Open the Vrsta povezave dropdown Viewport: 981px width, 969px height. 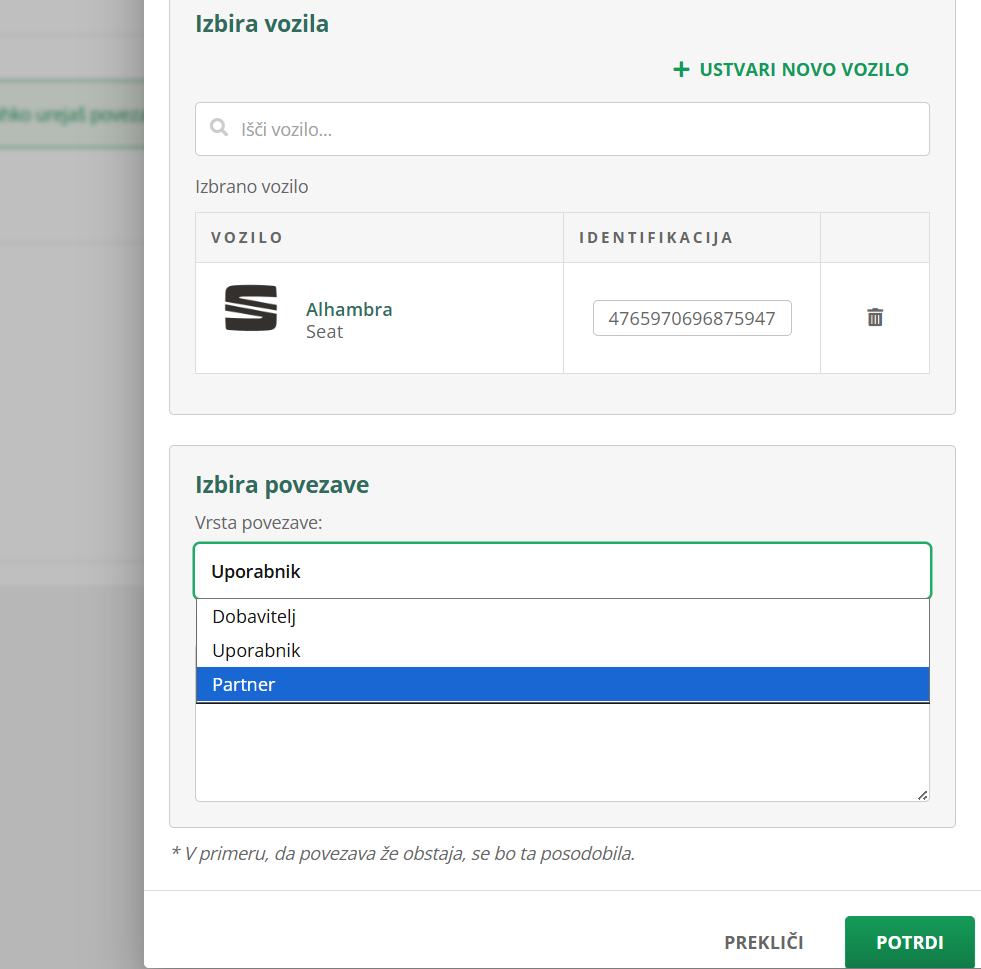click(x=562, y=572)
